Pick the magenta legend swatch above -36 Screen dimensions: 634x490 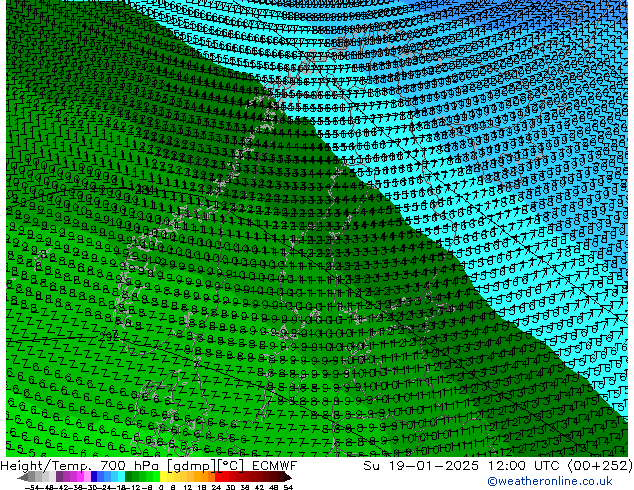80,476
